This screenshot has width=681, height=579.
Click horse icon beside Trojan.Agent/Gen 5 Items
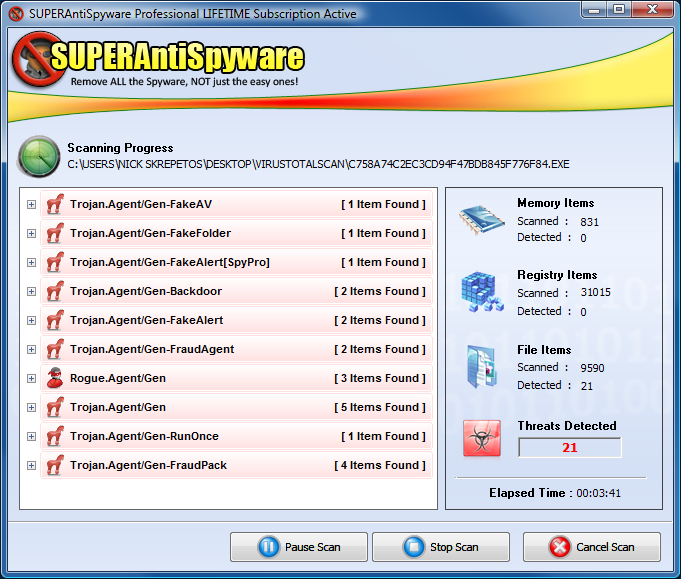pos(55,407)
